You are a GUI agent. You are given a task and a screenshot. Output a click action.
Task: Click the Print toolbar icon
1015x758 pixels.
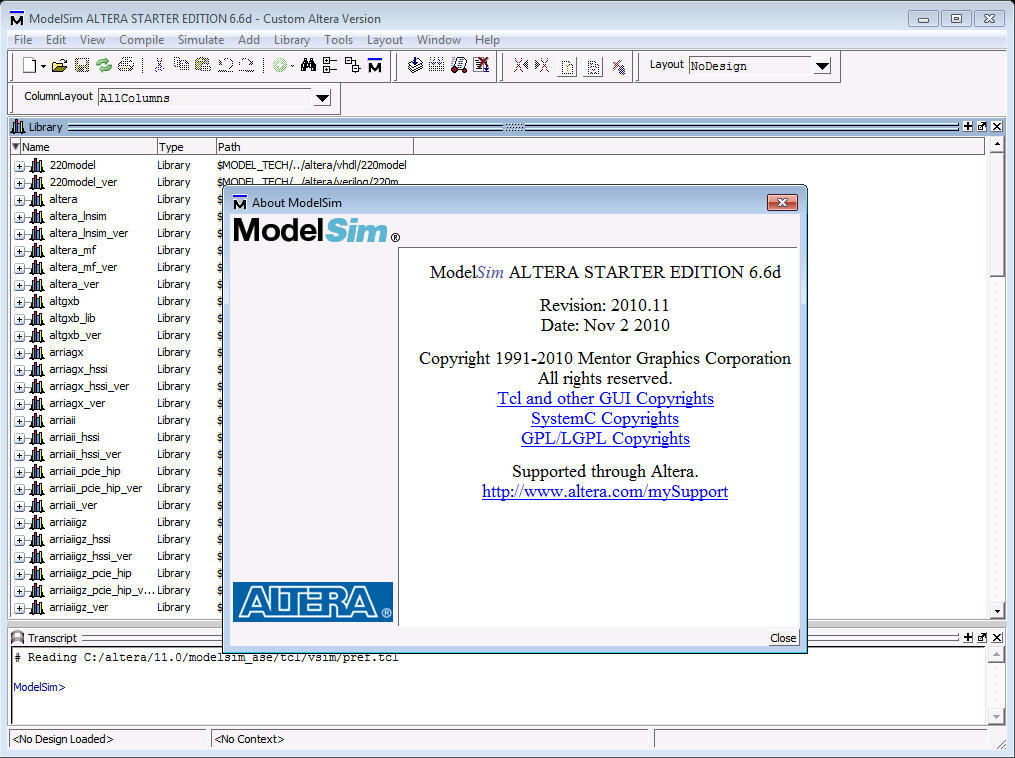(125, 66)
